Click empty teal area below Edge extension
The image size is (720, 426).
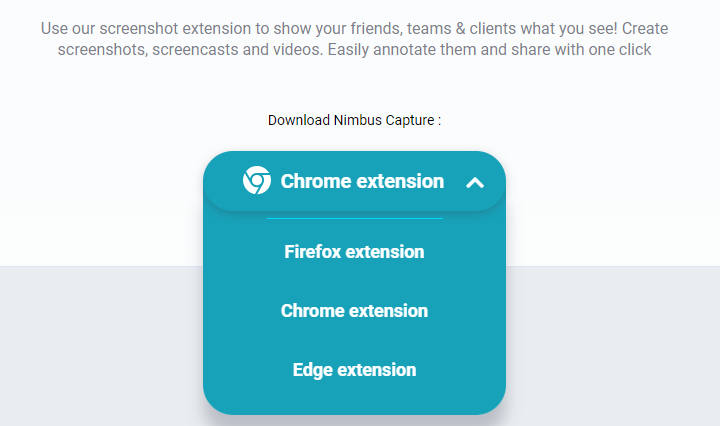tap(354, 398)
